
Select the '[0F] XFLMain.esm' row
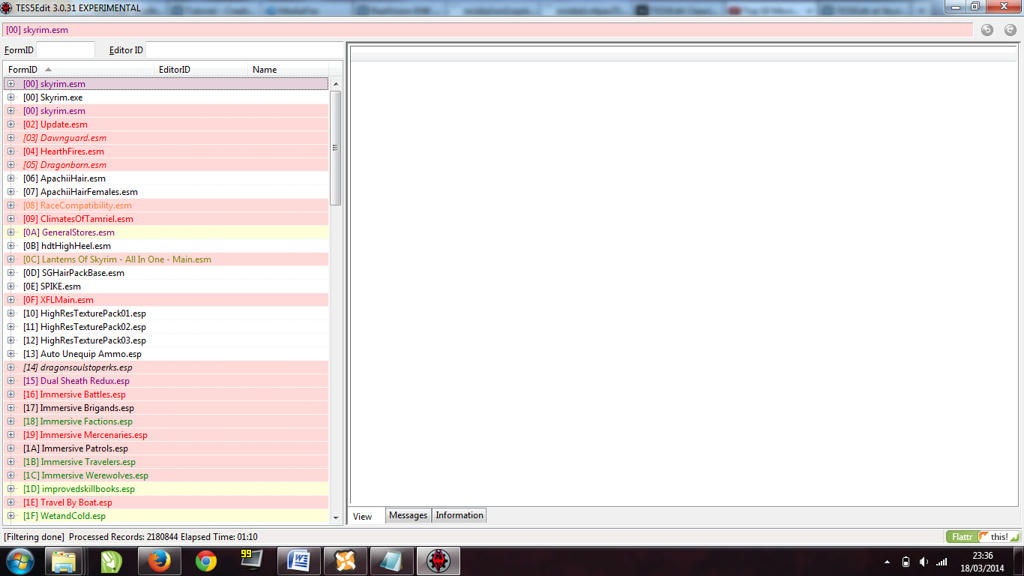point(167,300)
